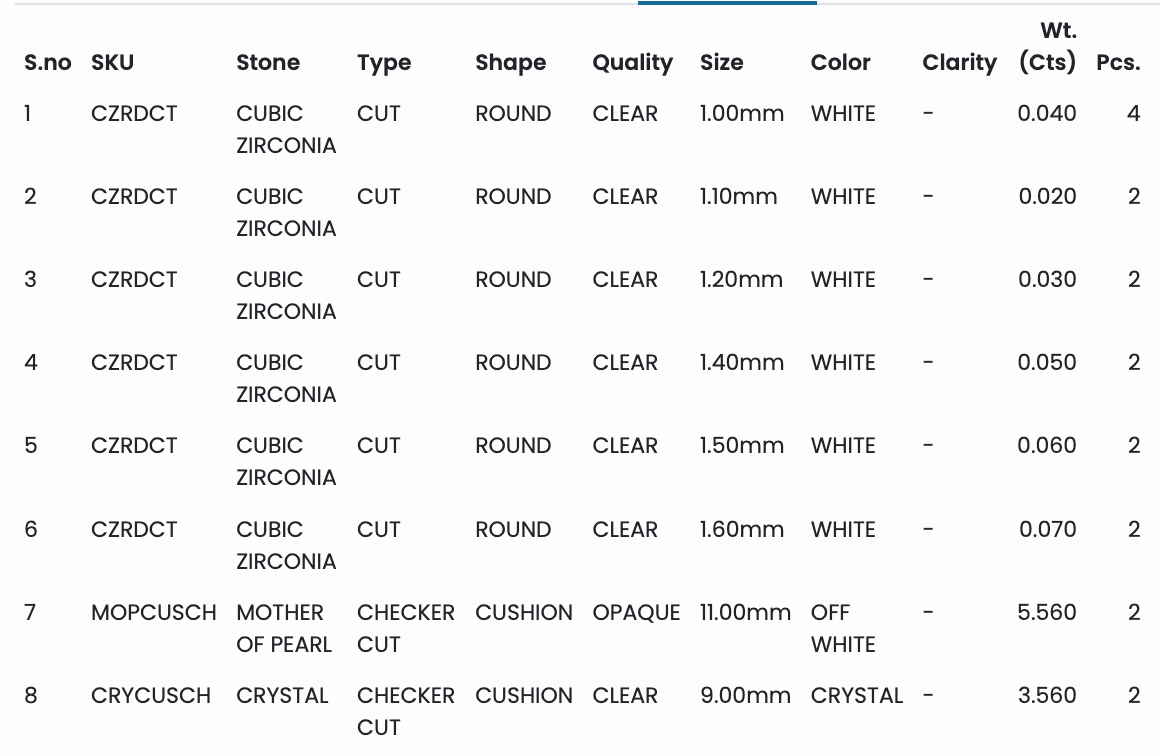
Task: Select the 11.00mm size cell
Action: click(745, 612)
